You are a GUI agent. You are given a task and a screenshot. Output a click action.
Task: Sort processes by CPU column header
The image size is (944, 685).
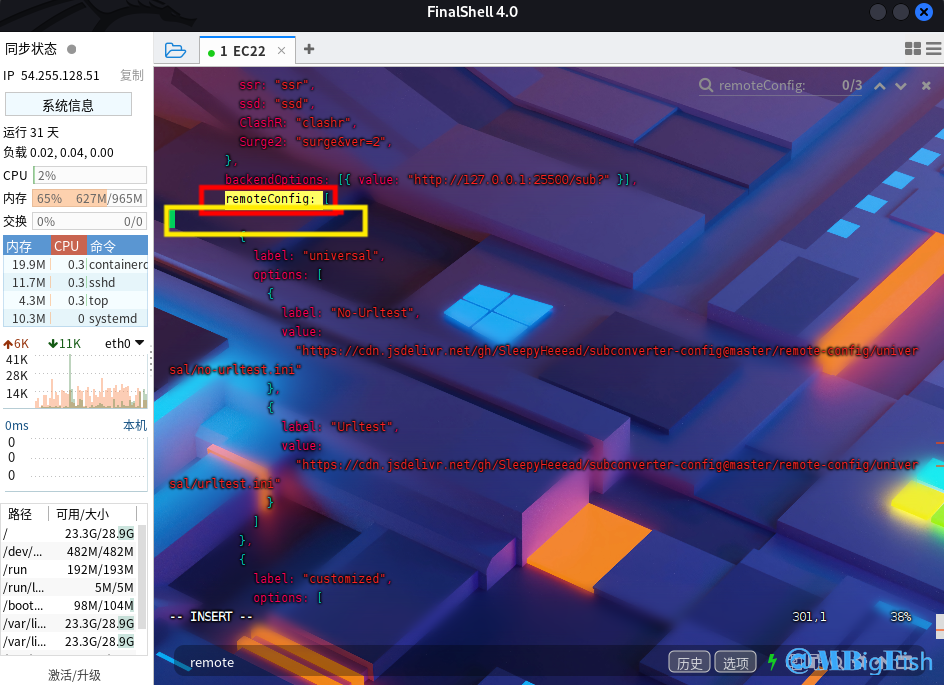67,246
